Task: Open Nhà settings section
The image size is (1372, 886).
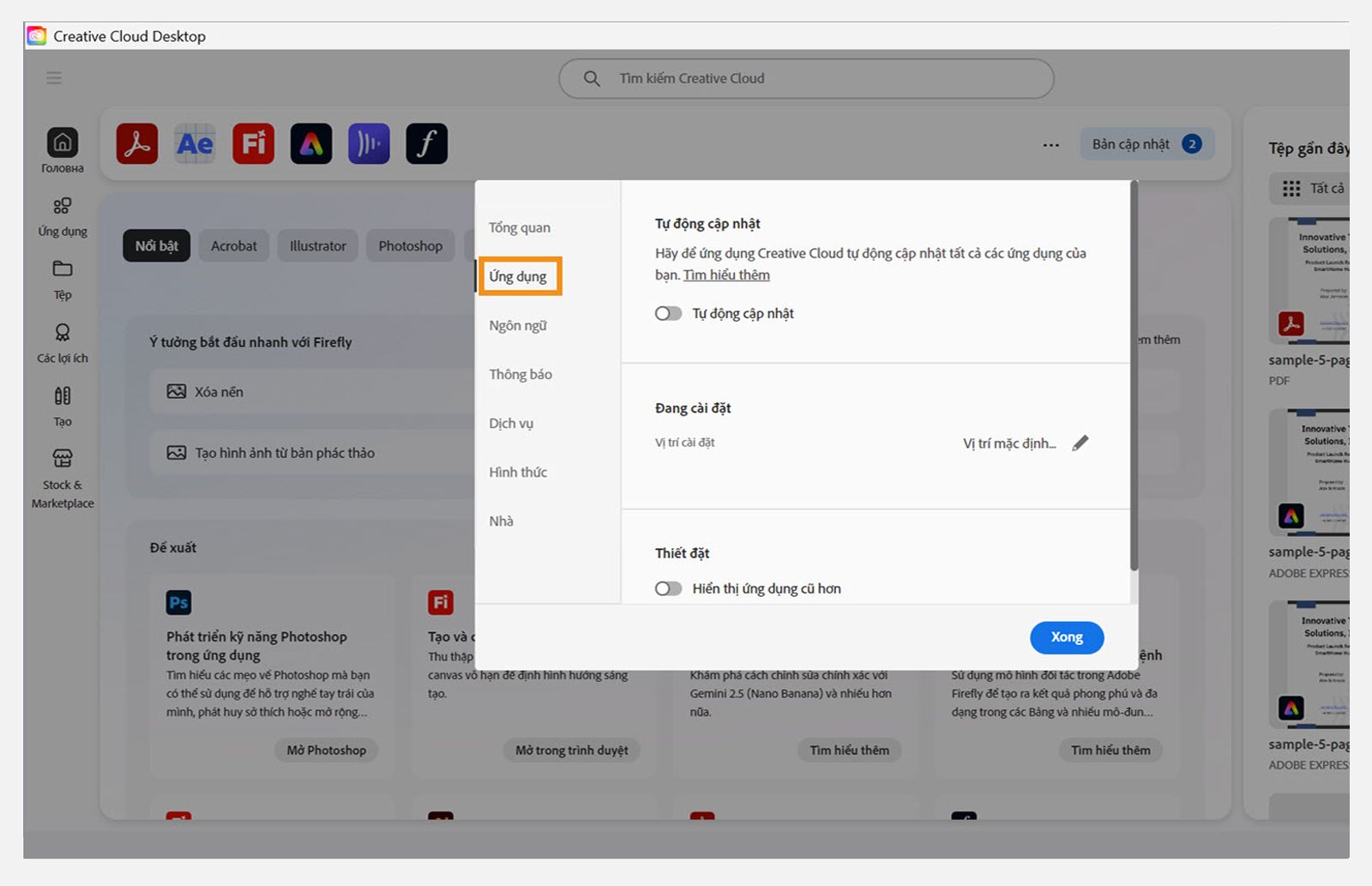Action: point(501,521)
